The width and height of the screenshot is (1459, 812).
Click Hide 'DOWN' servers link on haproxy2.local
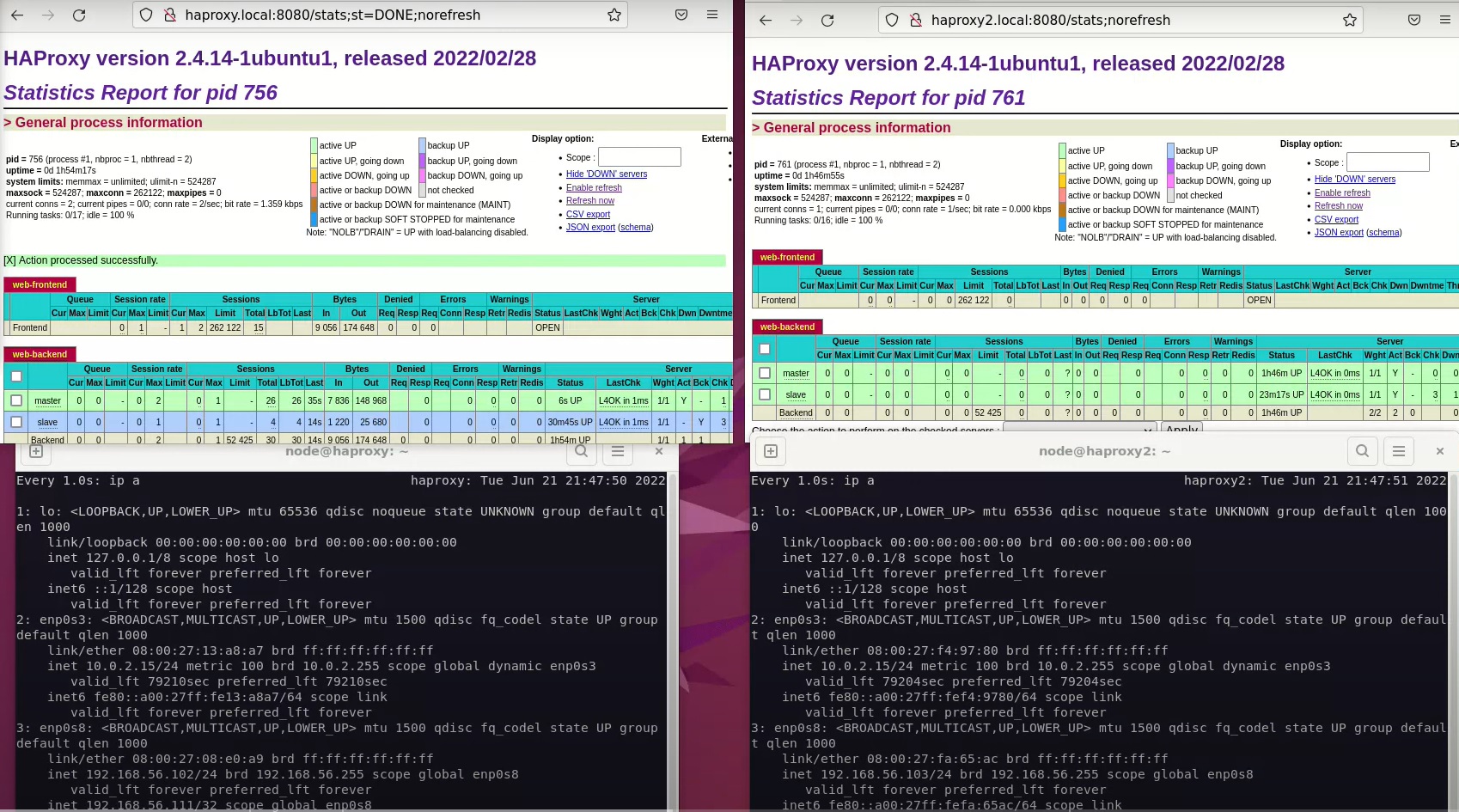click(x=1355, y=179)
